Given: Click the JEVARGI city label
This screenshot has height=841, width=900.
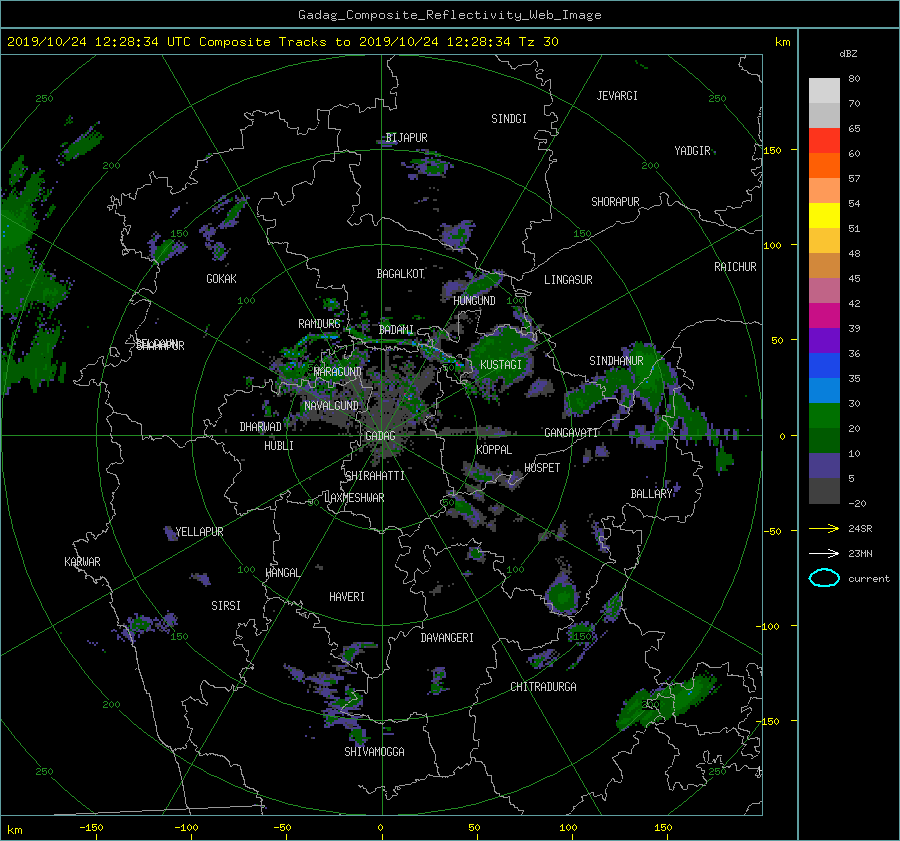Looking at the screenshot, I should tap(617, 96).
